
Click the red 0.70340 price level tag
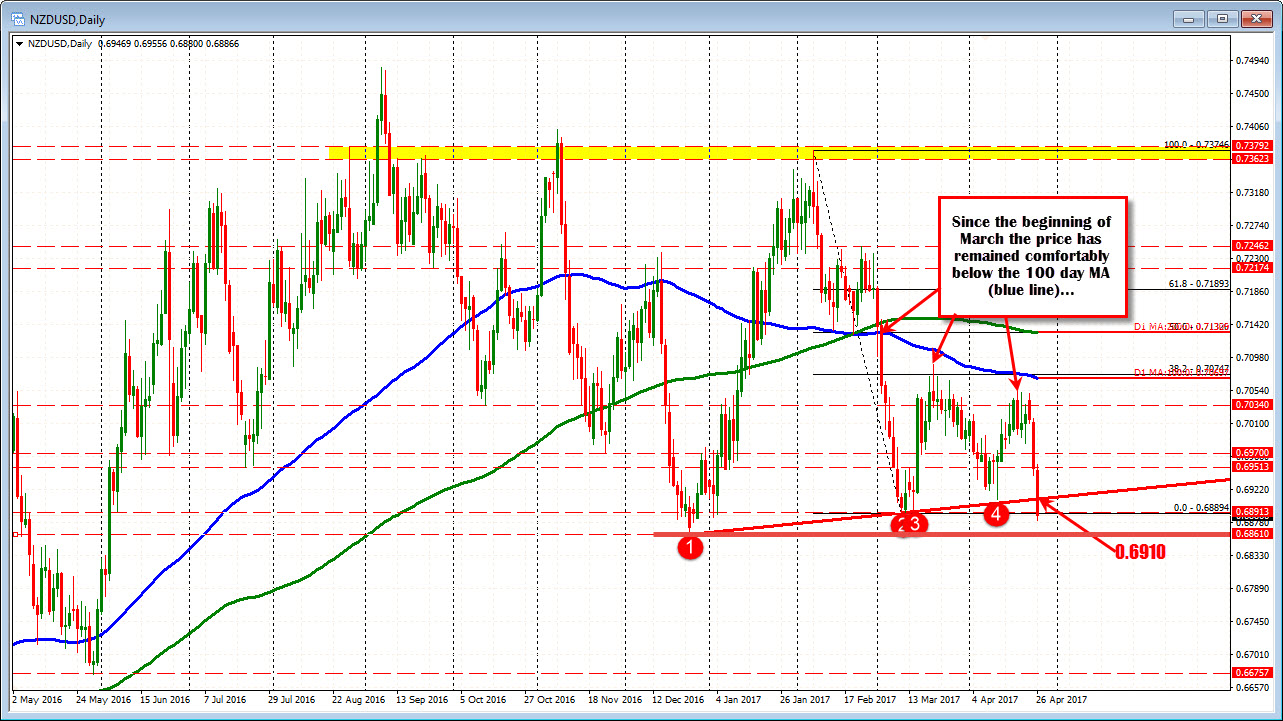[x=1251, y=405]
